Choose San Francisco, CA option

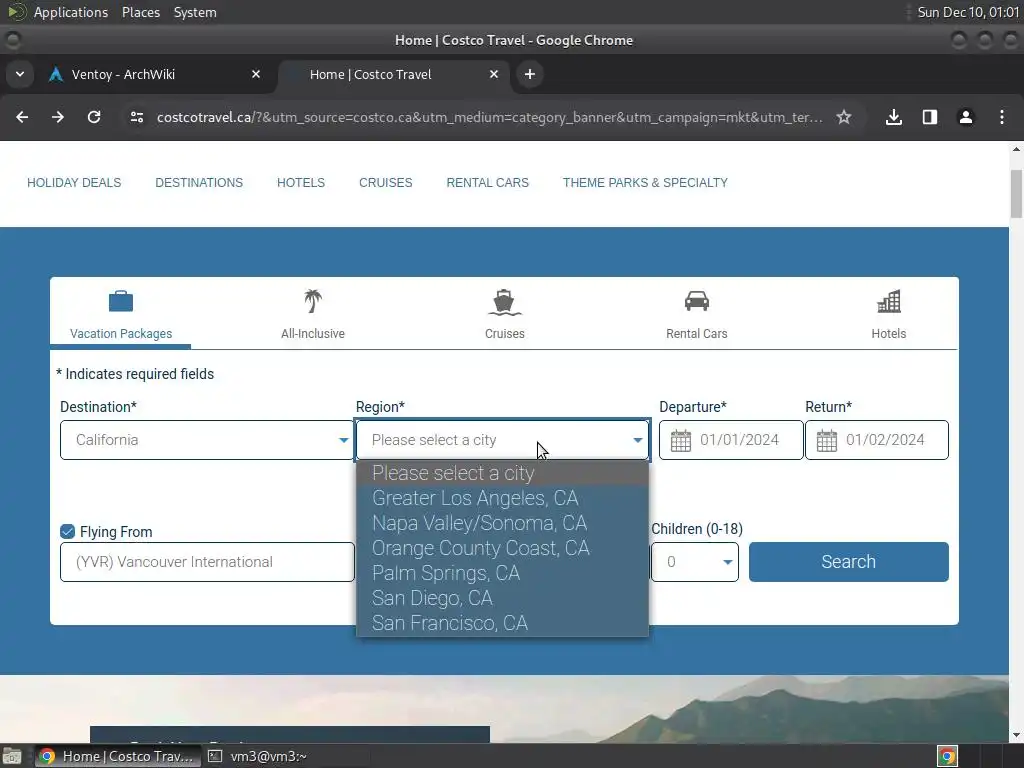pyautogui.click(x=502, y=623)
